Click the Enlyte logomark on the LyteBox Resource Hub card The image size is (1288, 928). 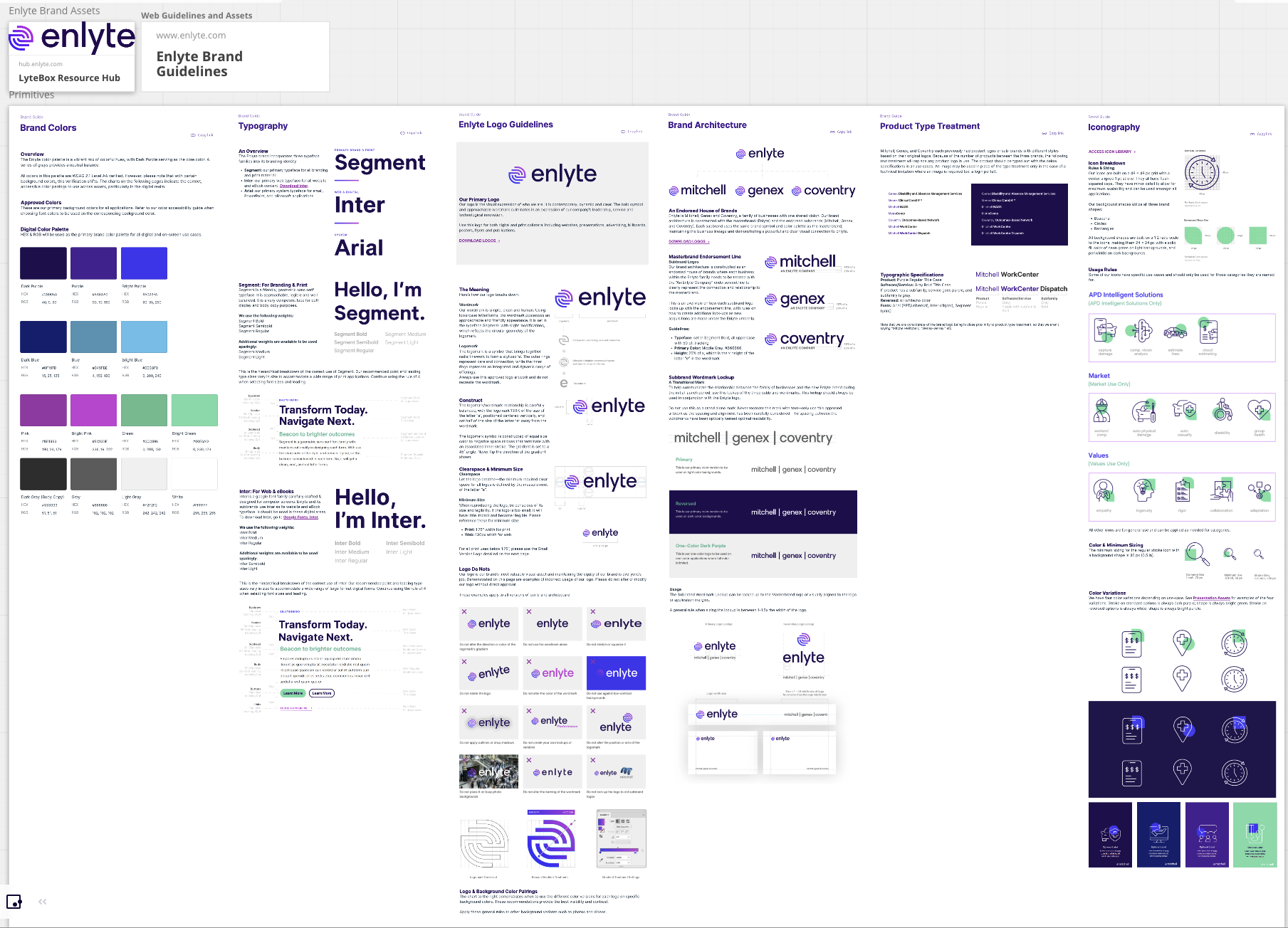21,36
